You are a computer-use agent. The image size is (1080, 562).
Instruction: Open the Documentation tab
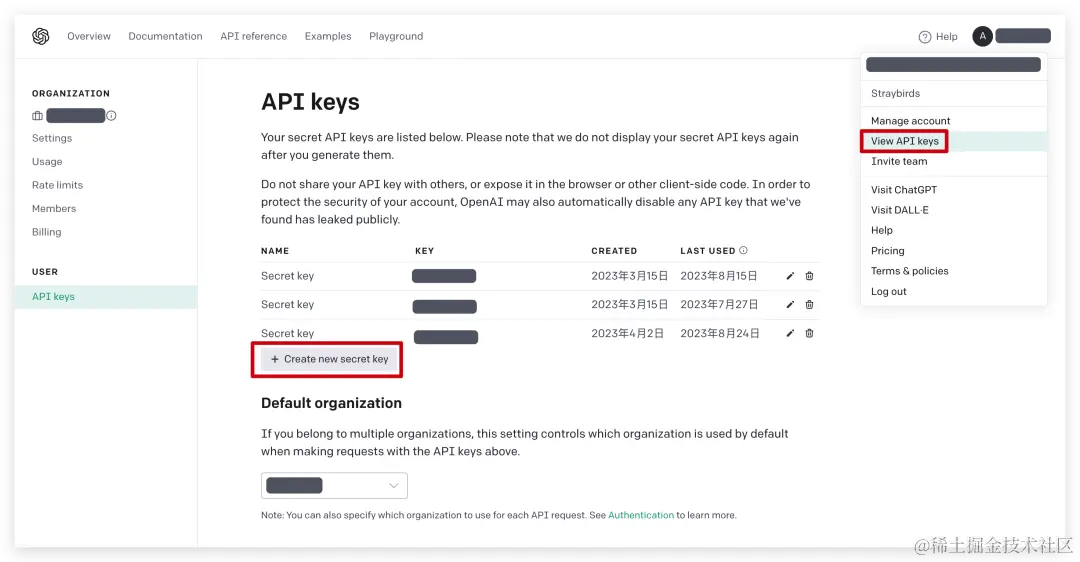click(165, 36)
